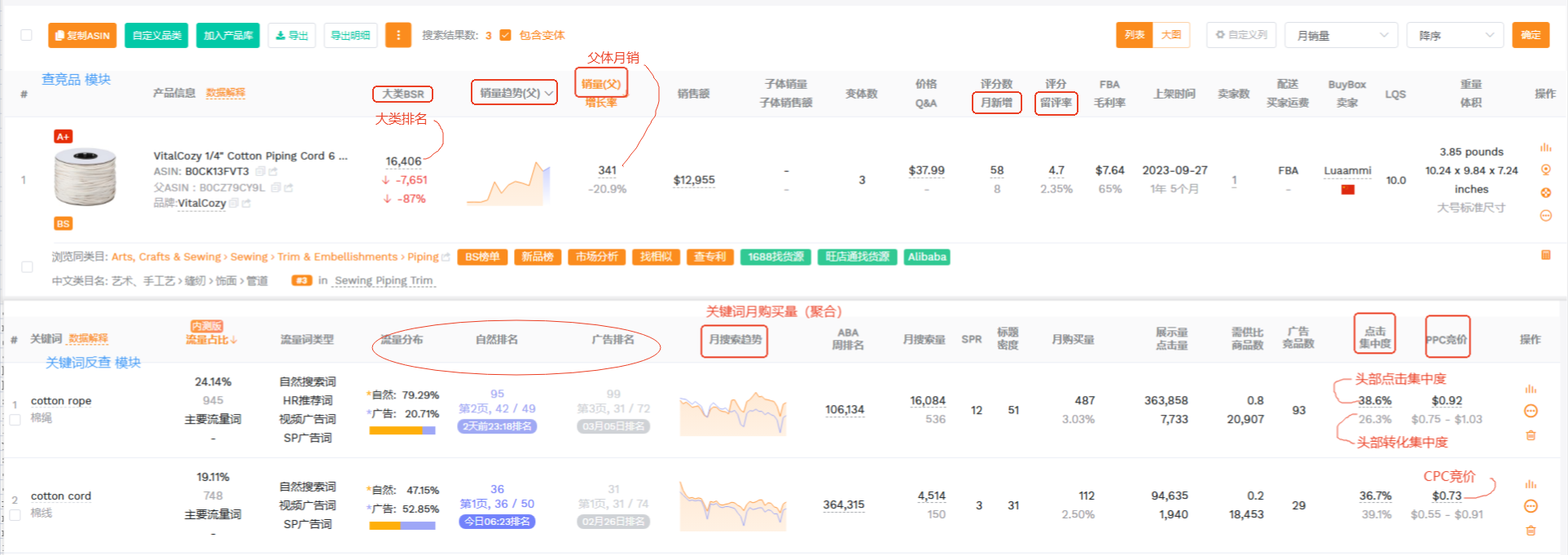Open the VitalCozy cotton cord product thumbnail

click(x=85, y=178)
